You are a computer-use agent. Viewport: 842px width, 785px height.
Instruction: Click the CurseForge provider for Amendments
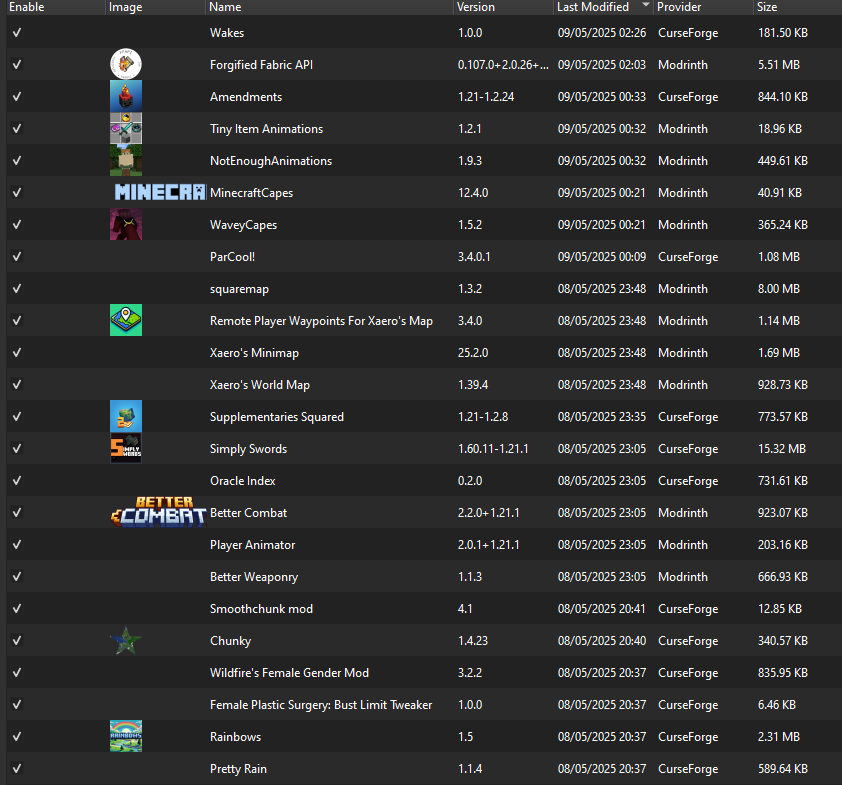[688, 97]
